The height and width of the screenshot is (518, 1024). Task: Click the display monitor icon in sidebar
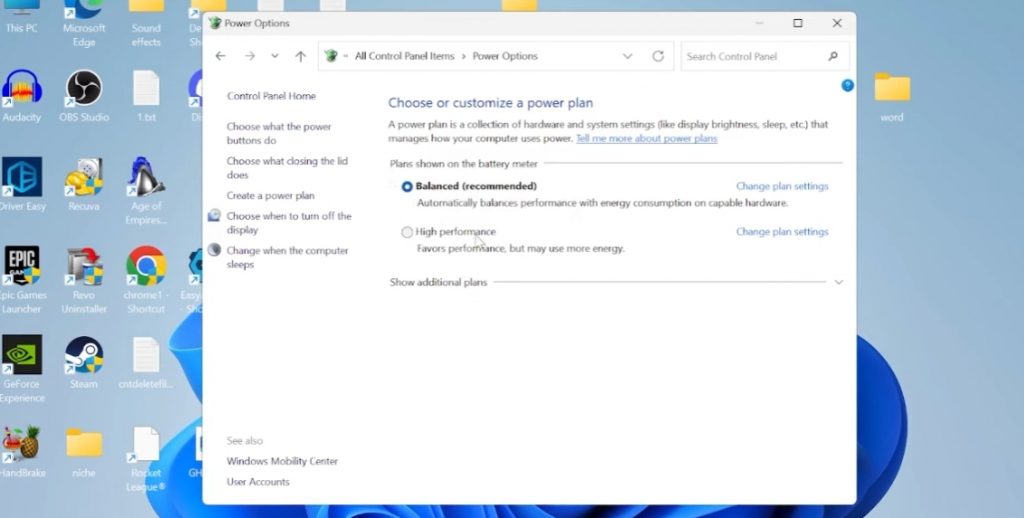click(x=214, y=216)
